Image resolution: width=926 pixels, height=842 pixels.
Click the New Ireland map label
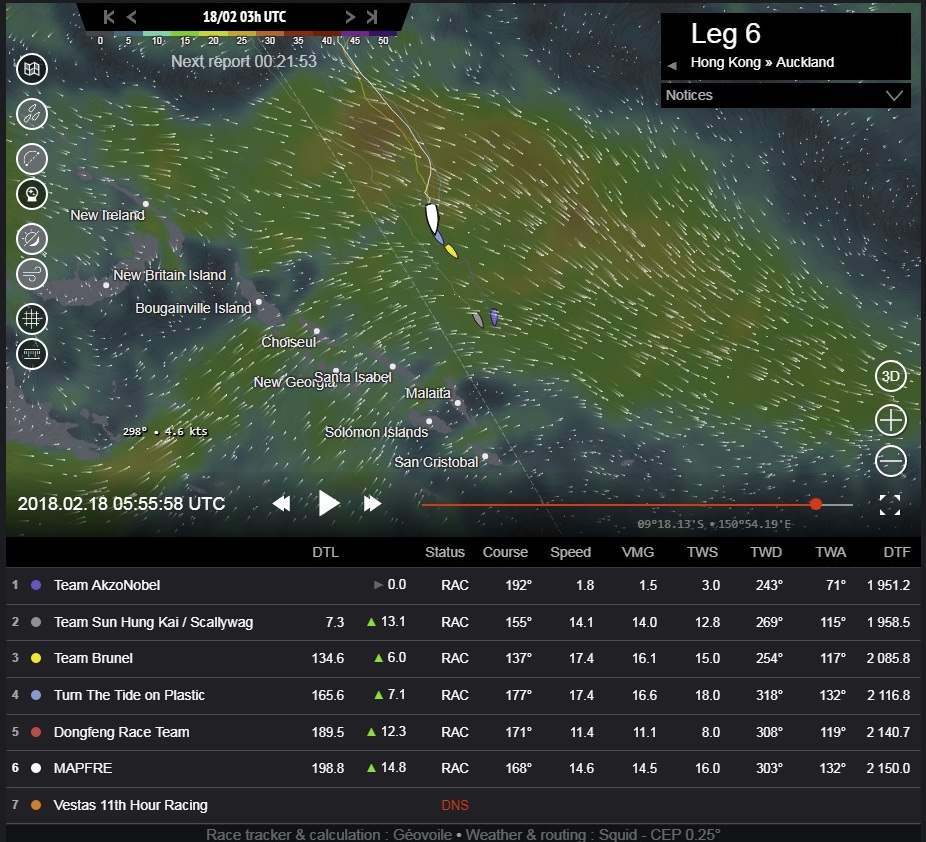pos(107,215)
